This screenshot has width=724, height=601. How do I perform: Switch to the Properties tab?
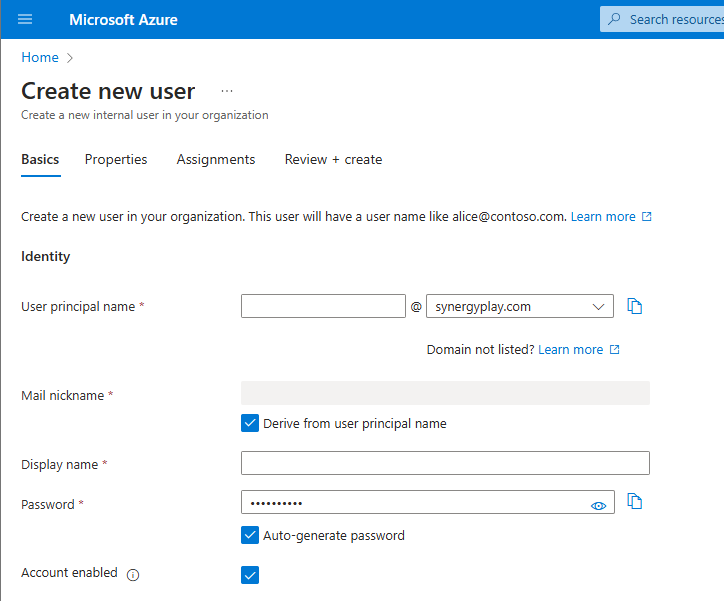[116, 160]
